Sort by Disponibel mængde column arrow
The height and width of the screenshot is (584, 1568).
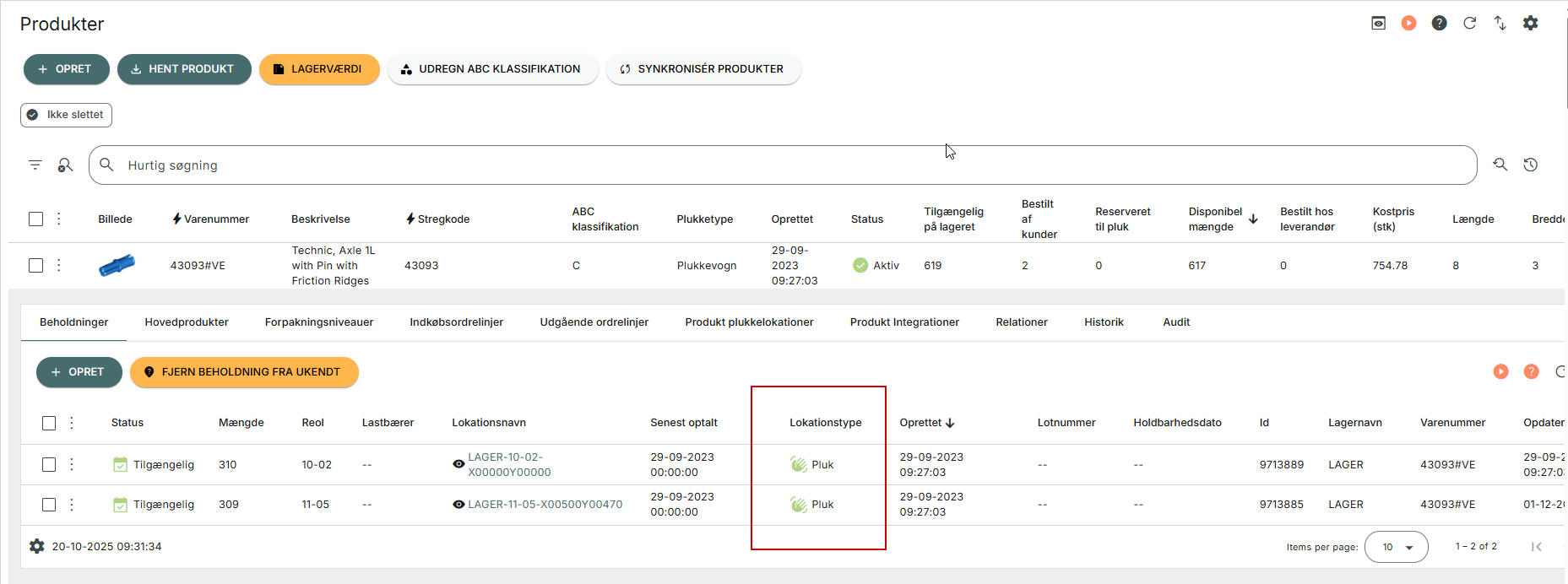(1253, 219)
